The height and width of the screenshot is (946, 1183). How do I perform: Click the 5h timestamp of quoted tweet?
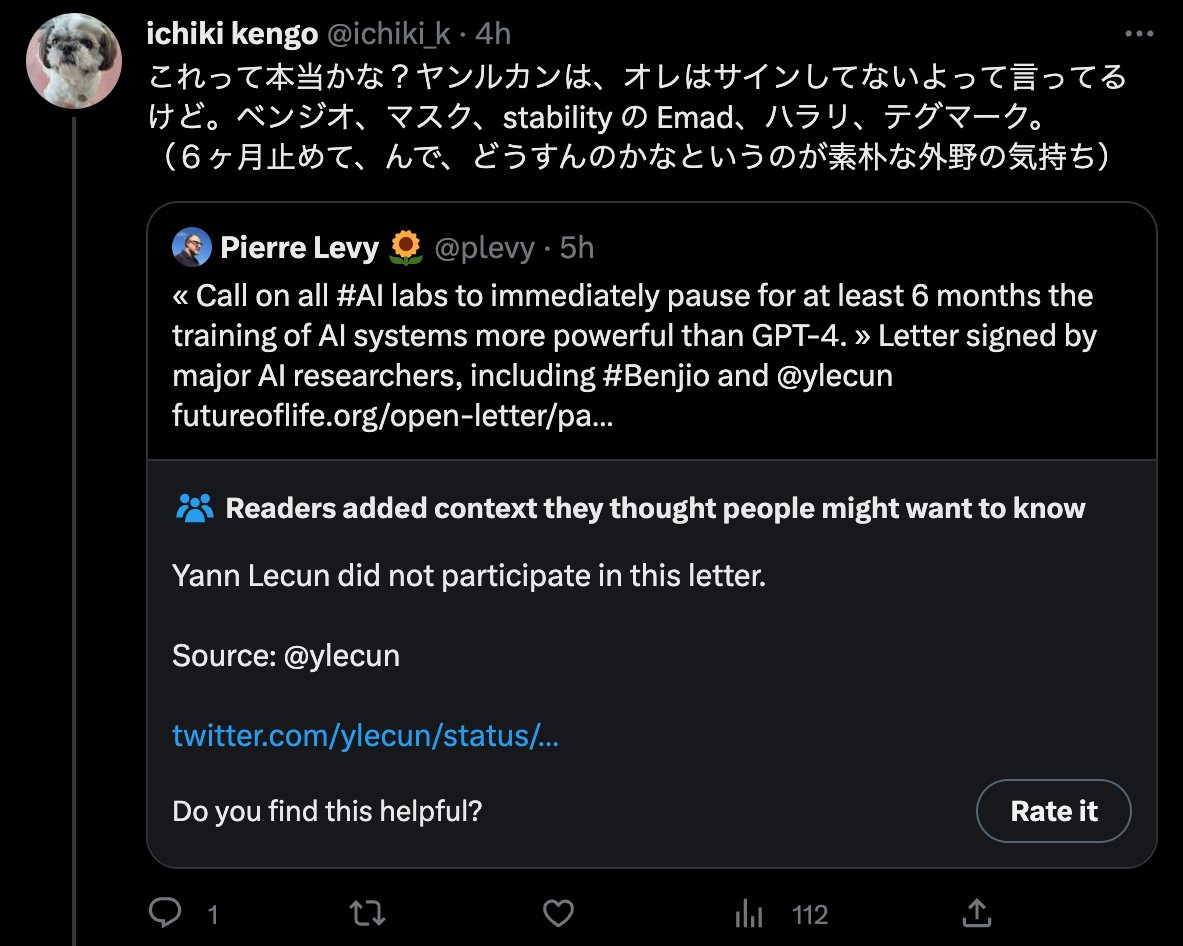click(x=576, y=247)
